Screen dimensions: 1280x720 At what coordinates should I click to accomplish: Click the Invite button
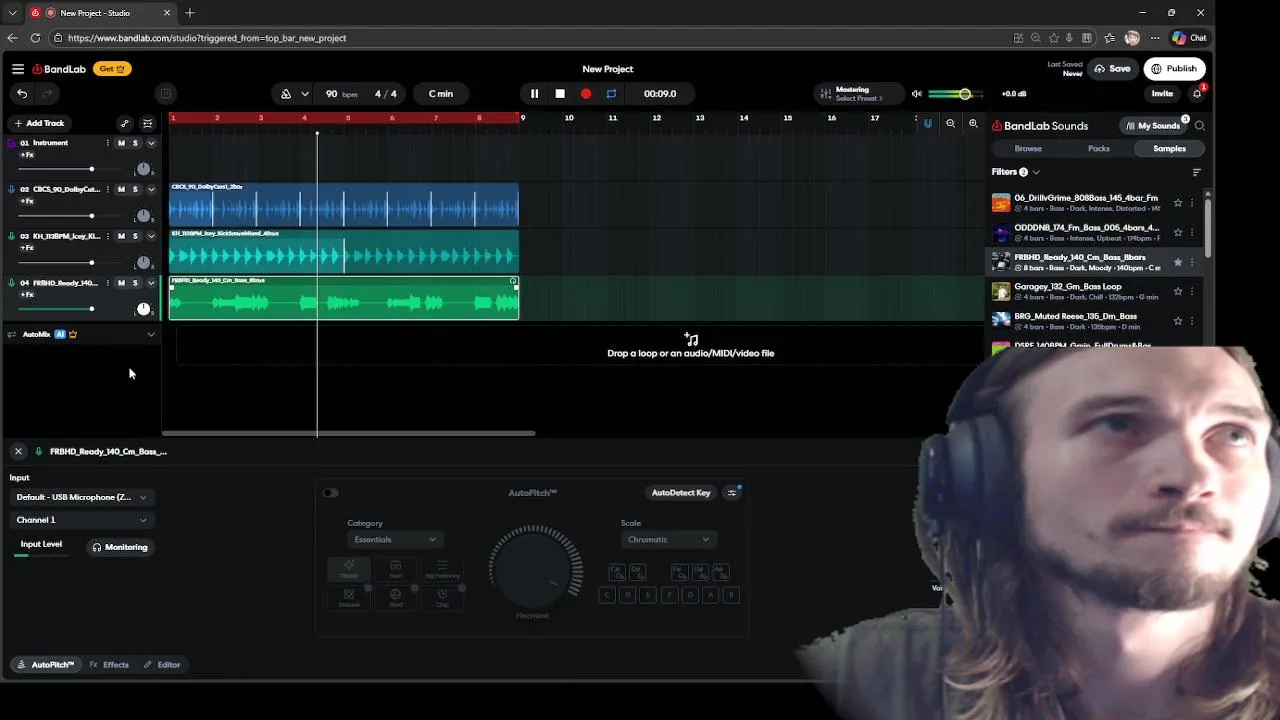pos(1162,94)
